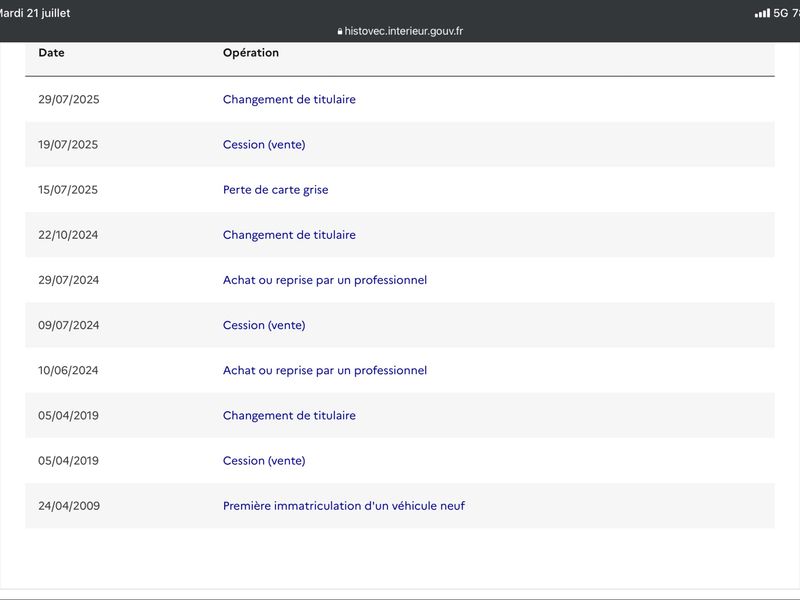800x600 pixels.
Task: Click the cellular signal strength icon
Action: tap(762, 13)
